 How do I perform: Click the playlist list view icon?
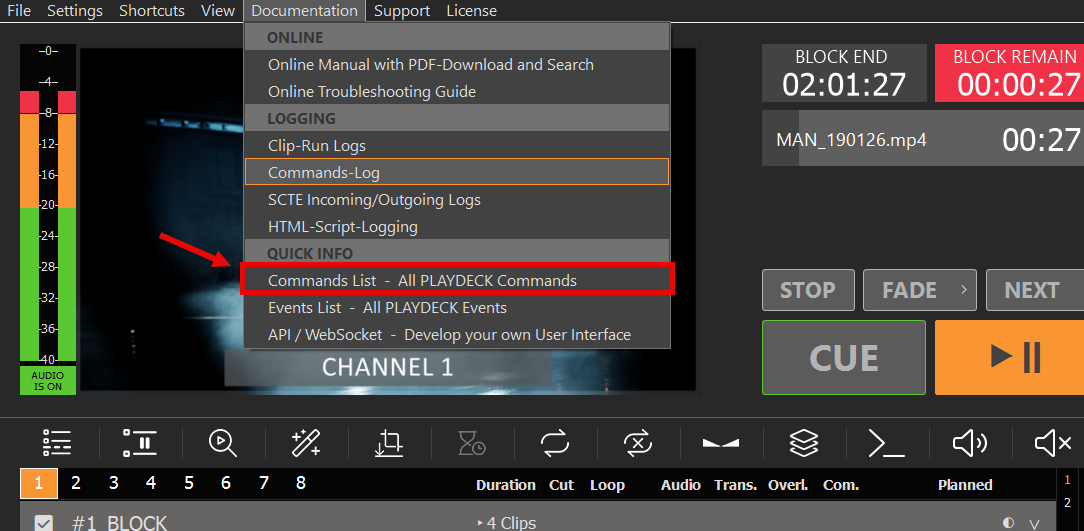57,442
